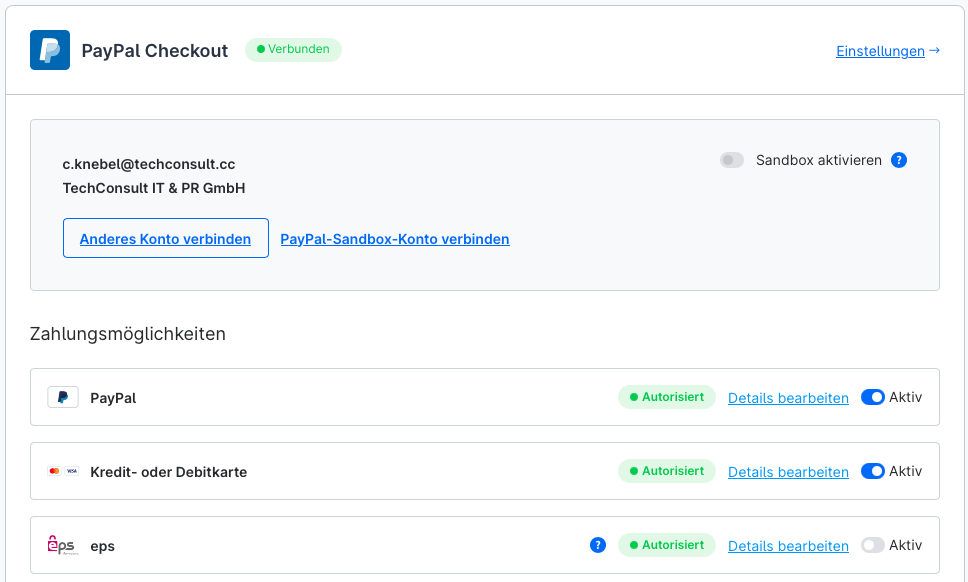Click the PayPal Checkout logo icon
The height and width of the screenshot is (582, 968).
[50, 50]
